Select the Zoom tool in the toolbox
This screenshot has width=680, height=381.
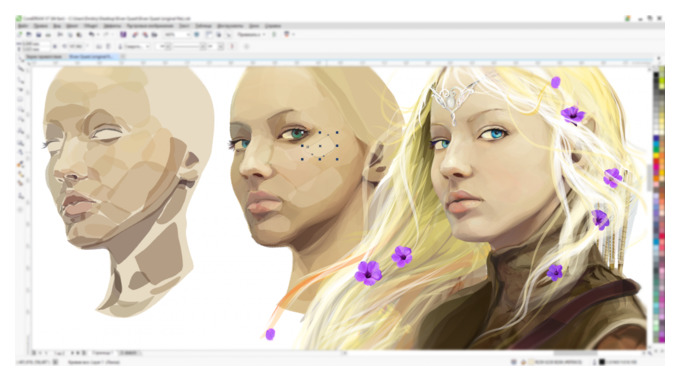click(20, 90)
